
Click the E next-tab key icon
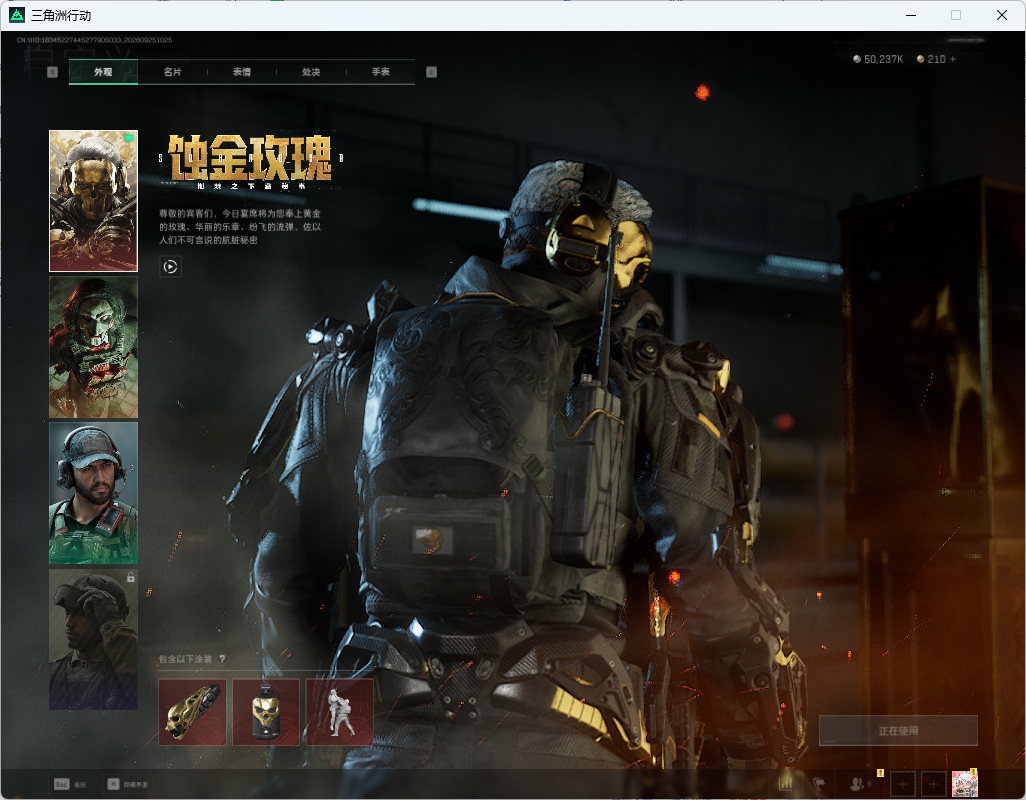pyautogui.click(x=431, y=72)
